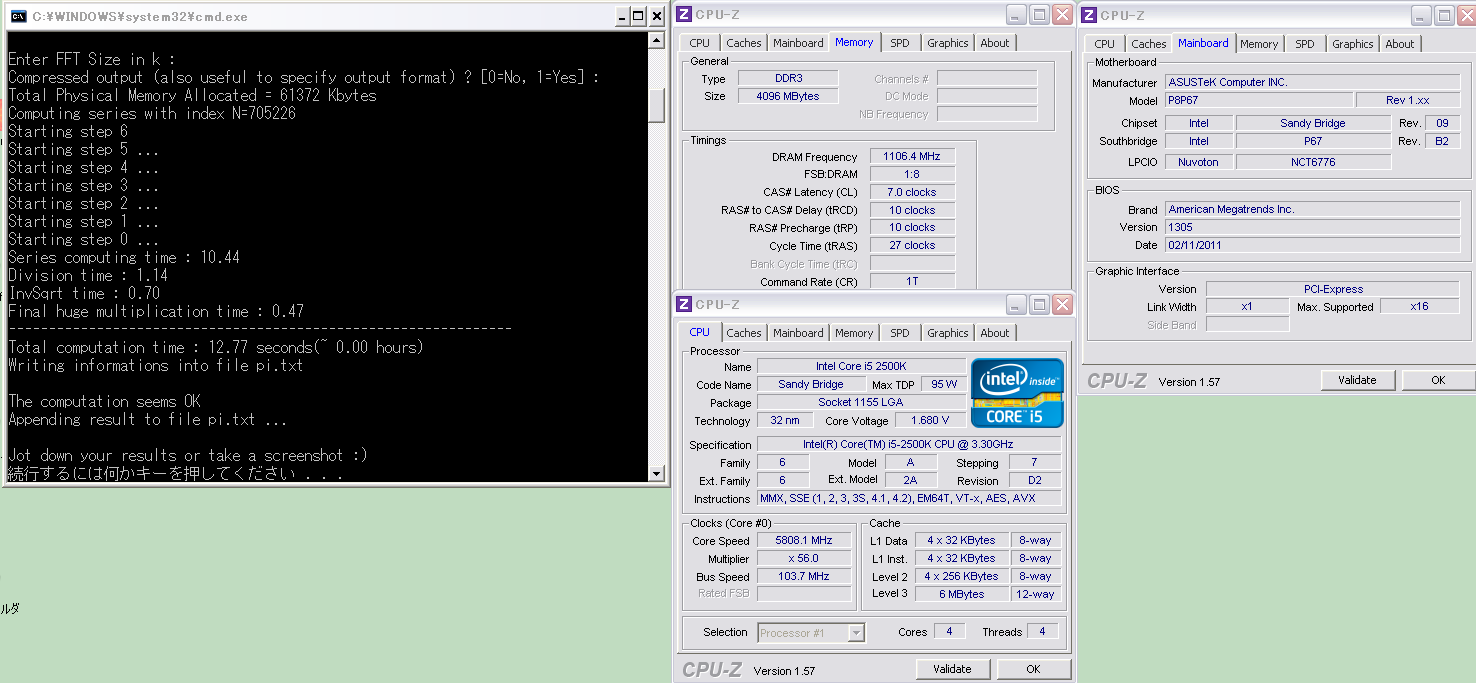Viewport: 1476px width, 683px height.
Task: Click the cmd.exe scrollbar up arrow
Action: click(x=657, y=41)
